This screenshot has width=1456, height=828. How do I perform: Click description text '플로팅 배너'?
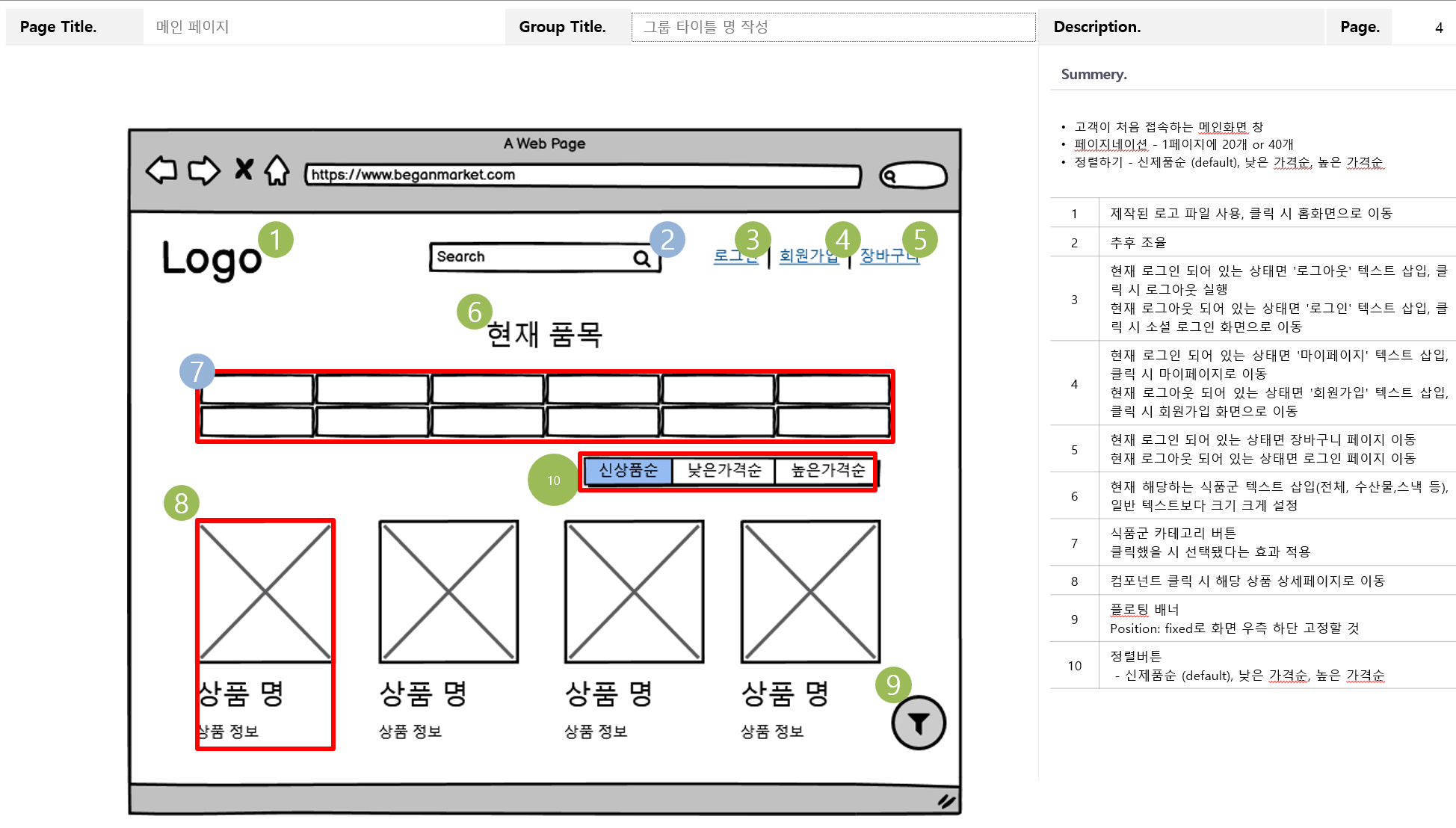pyautogui.click(x=1144, y=609)
